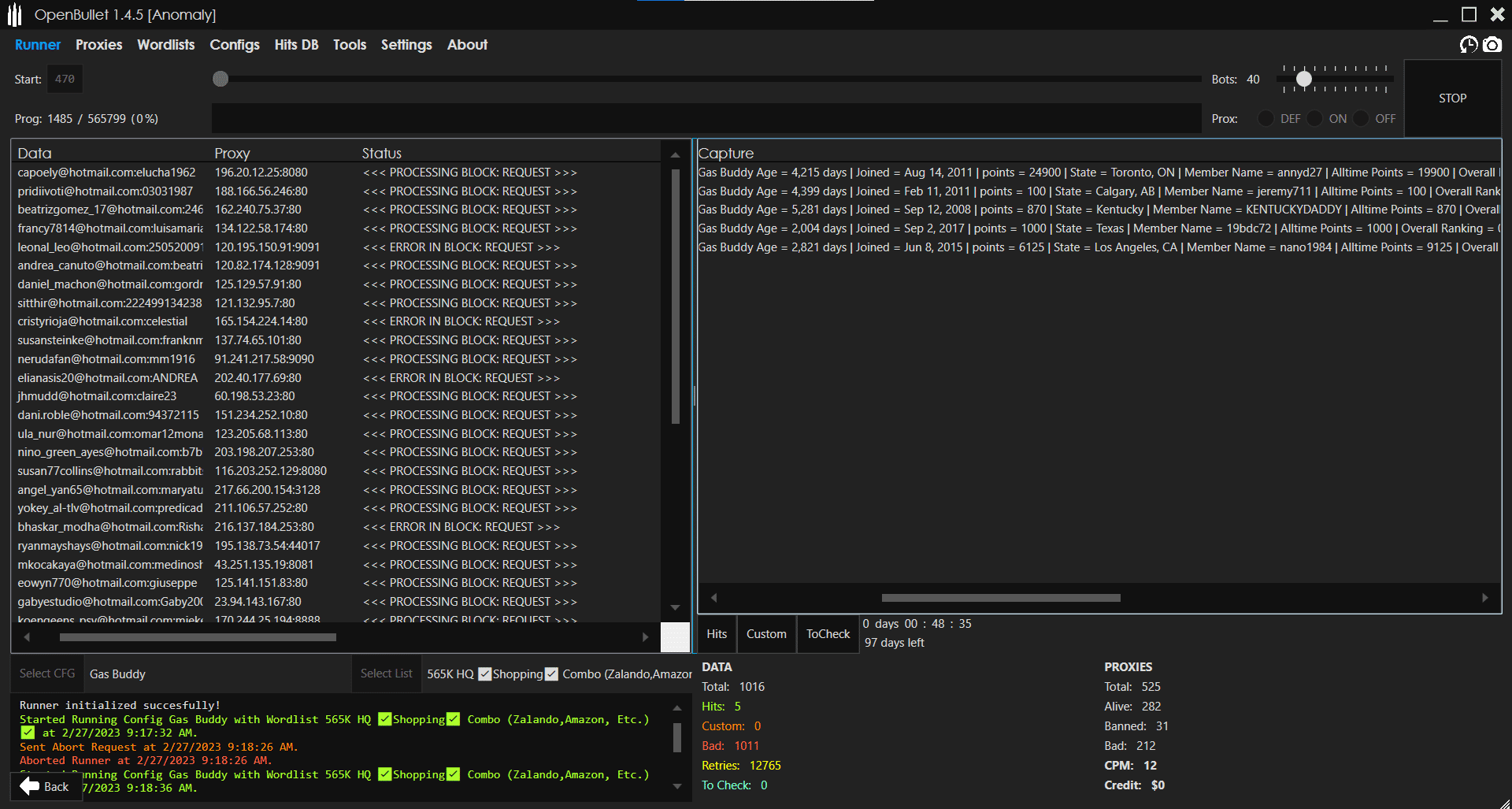1512x809 pixels.
Task: Click the Start number input field
Action: 65,80
